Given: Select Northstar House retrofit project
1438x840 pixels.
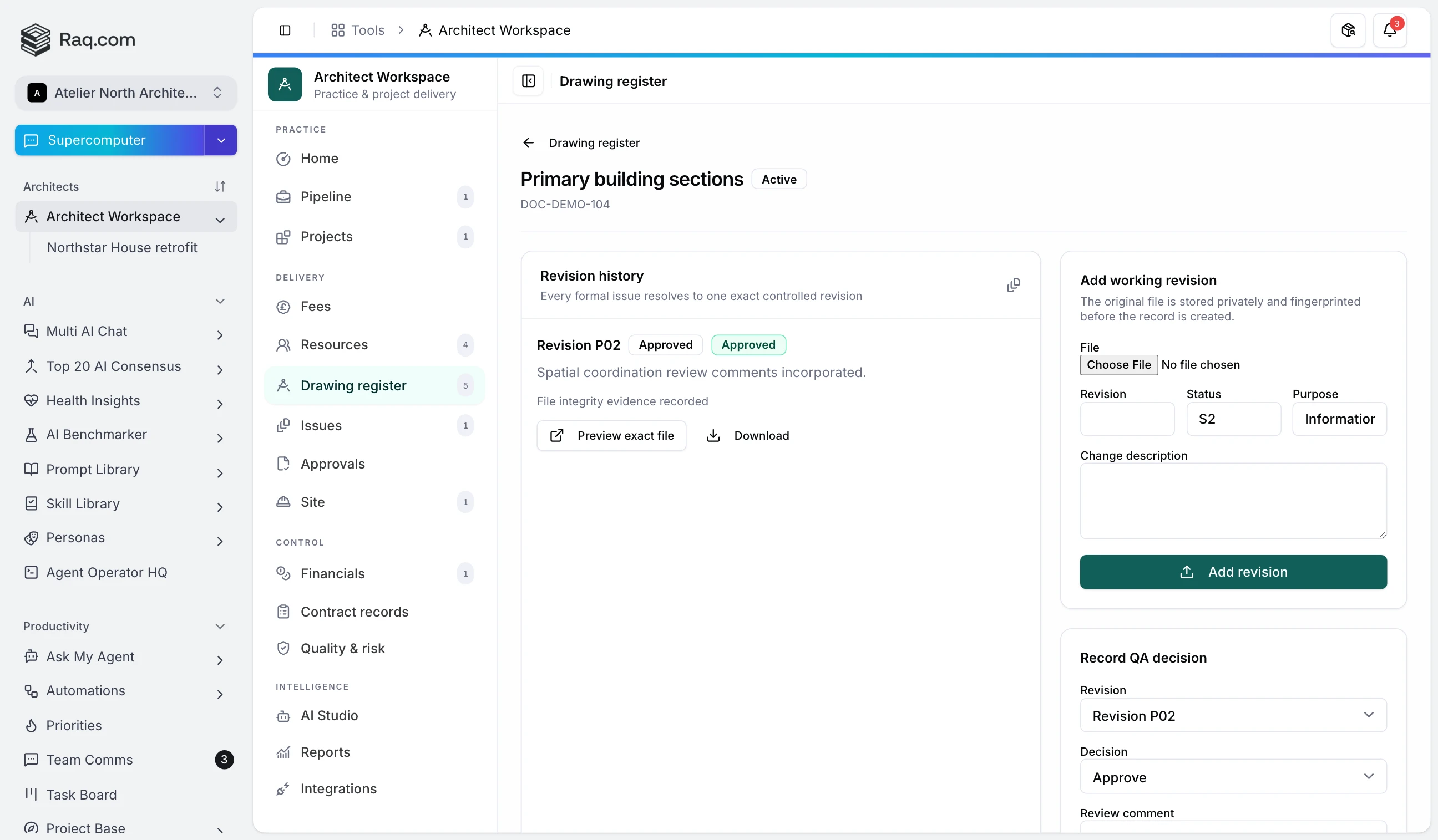Looking at the screenshot, I should point(122,247).
